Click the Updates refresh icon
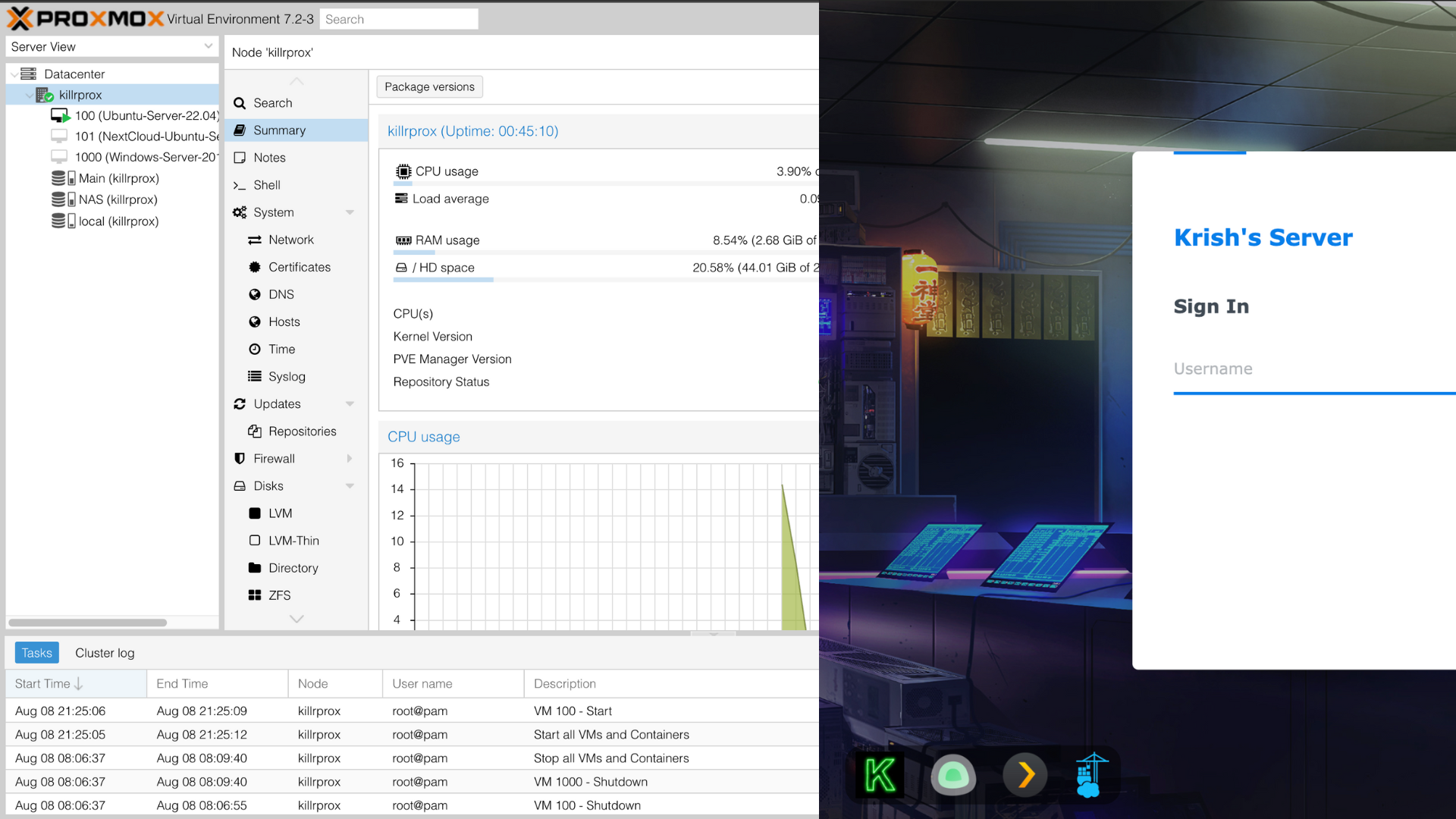The height and width of the screenshot is (819, 1456). (x=240, y=403)
